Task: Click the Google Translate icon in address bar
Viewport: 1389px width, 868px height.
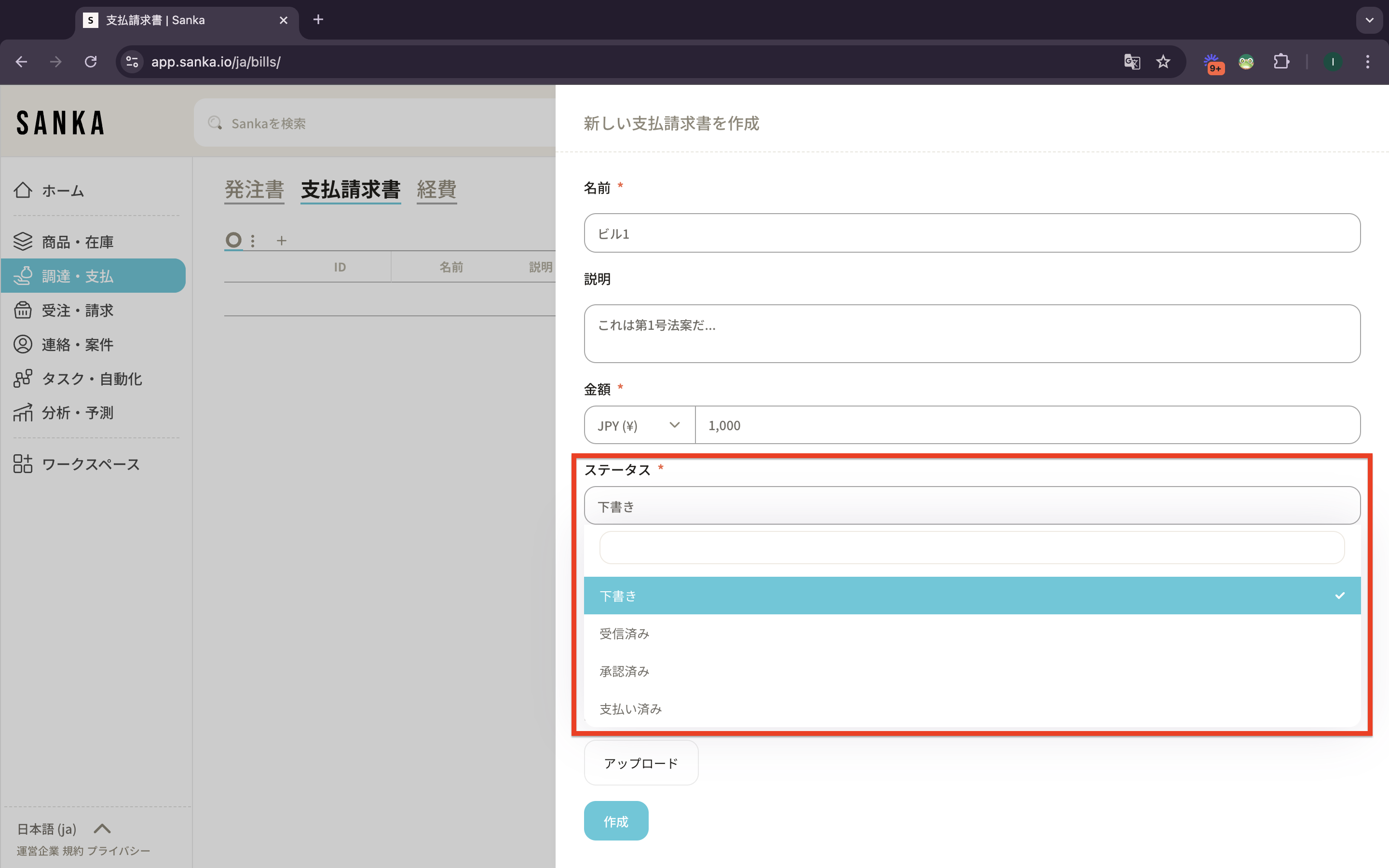Action: pyautogui.click(x=1132, y=61)
